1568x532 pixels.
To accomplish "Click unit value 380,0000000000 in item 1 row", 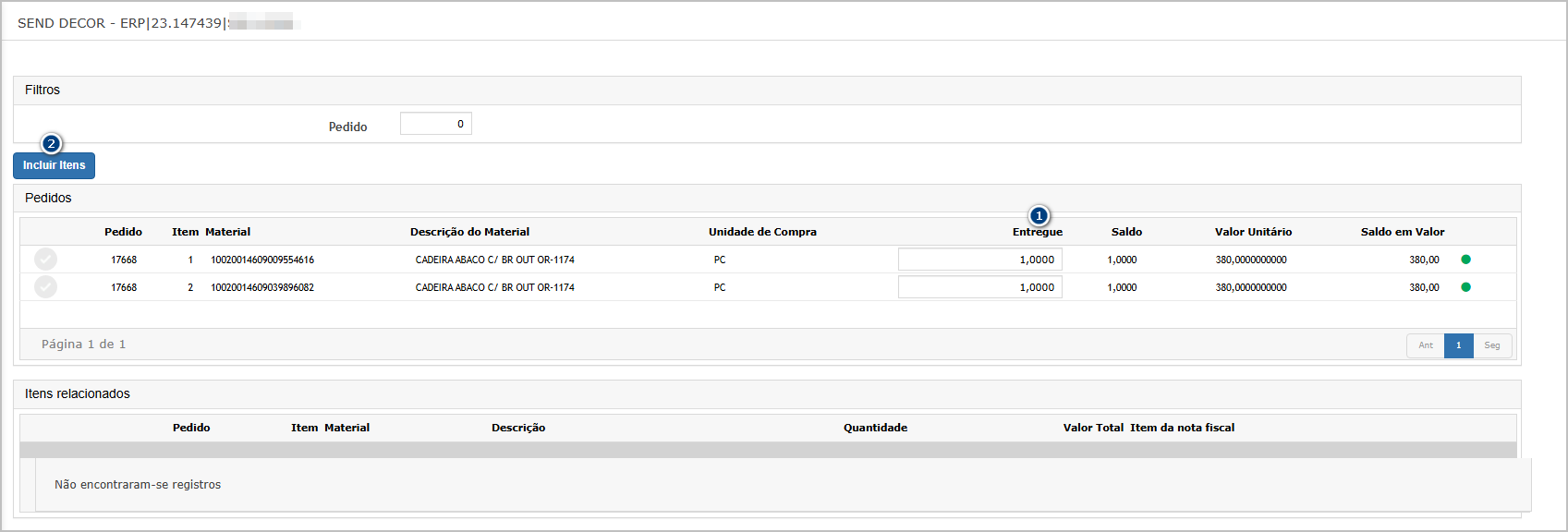I will (1251, 260).
